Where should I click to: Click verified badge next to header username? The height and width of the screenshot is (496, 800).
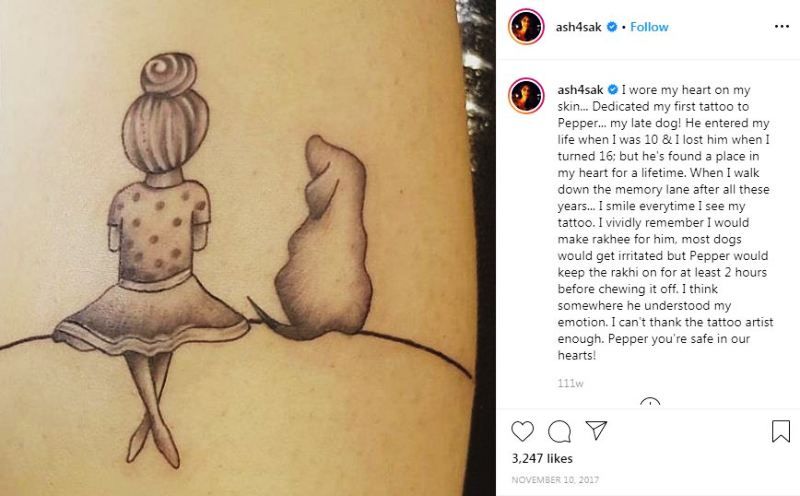pyautogui.click(x=612, y=27)
